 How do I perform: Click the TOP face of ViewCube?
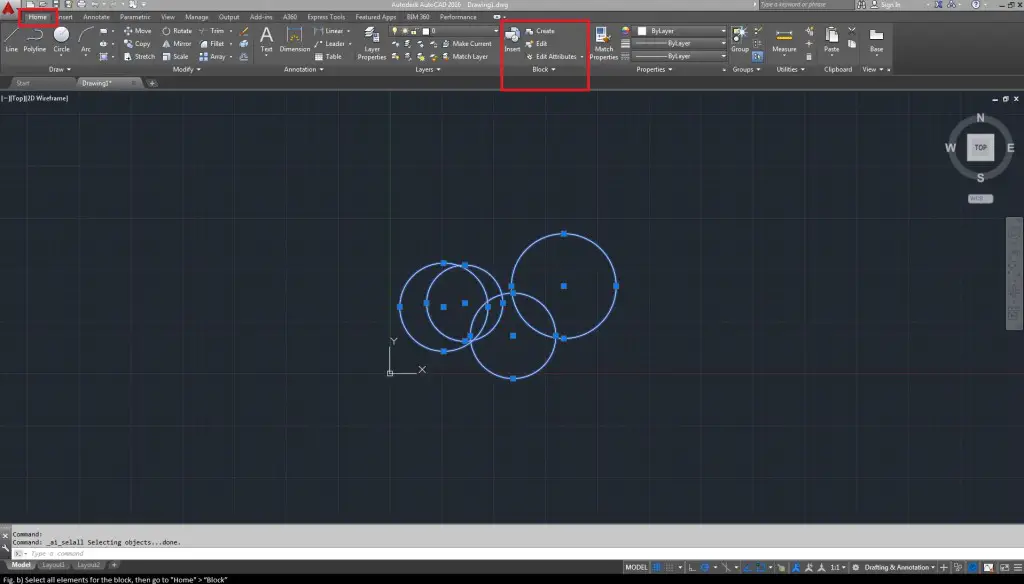tap(980, 148)
